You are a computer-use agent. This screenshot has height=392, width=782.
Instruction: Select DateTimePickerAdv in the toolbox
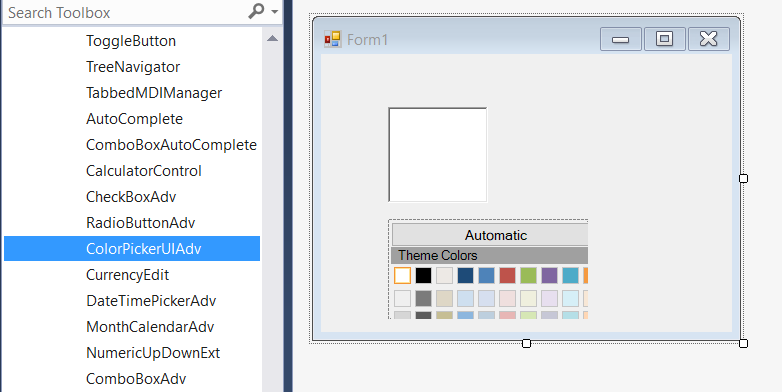[x=151, y=301]
